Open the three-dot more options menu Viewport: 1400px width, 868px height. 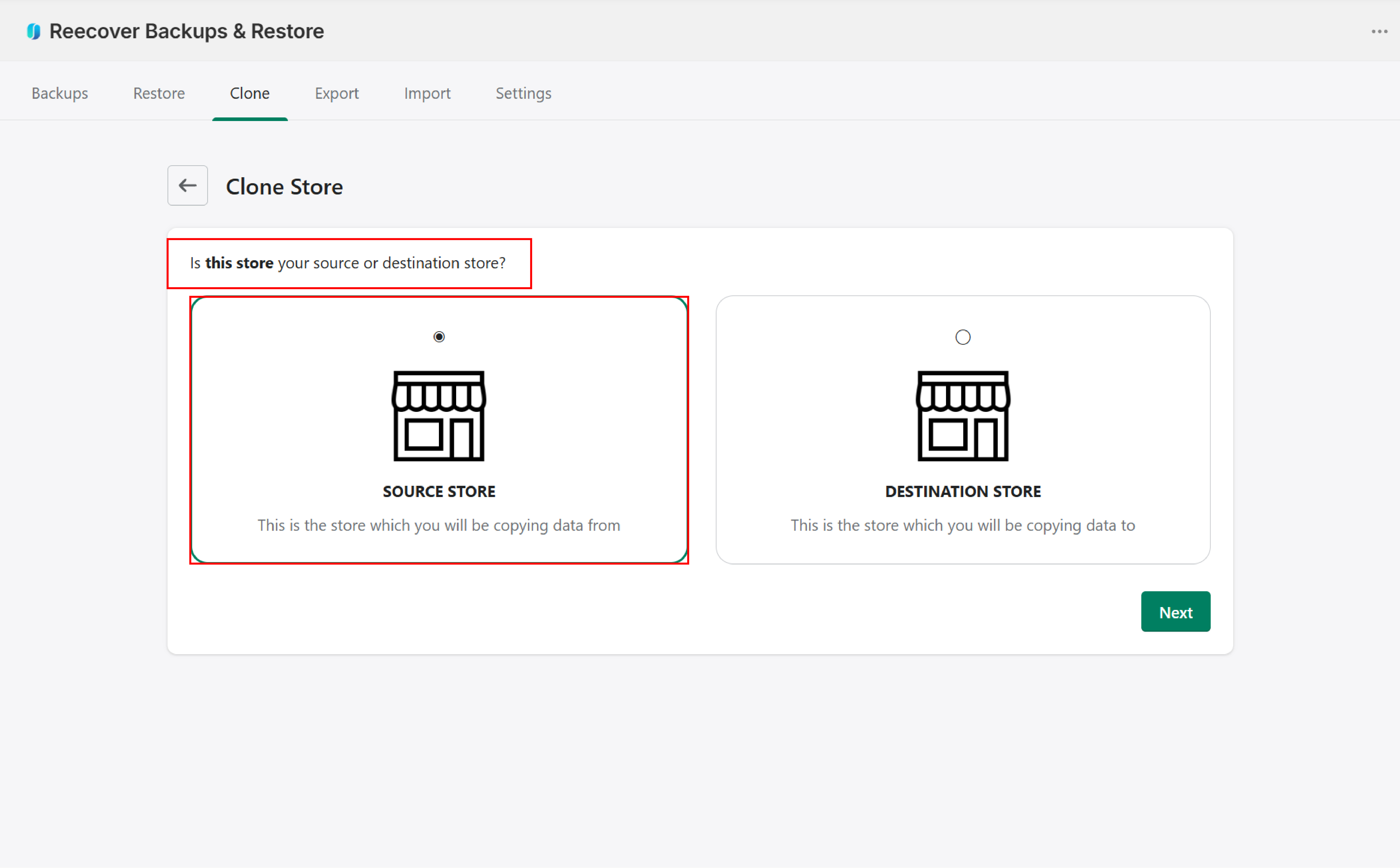[1379, 32]
